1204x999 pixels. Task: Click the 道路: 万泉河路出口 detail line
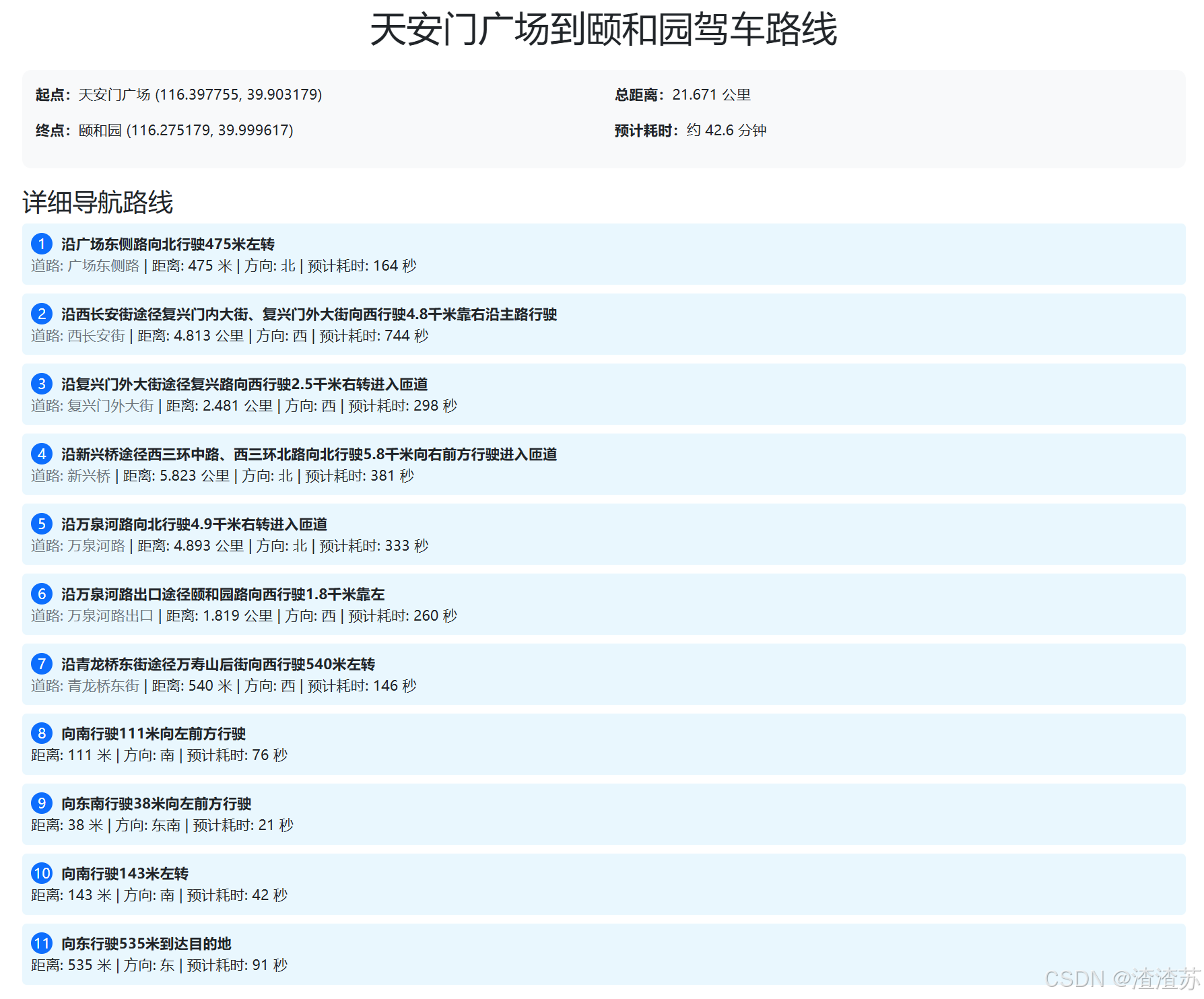[x=244, y=616]
